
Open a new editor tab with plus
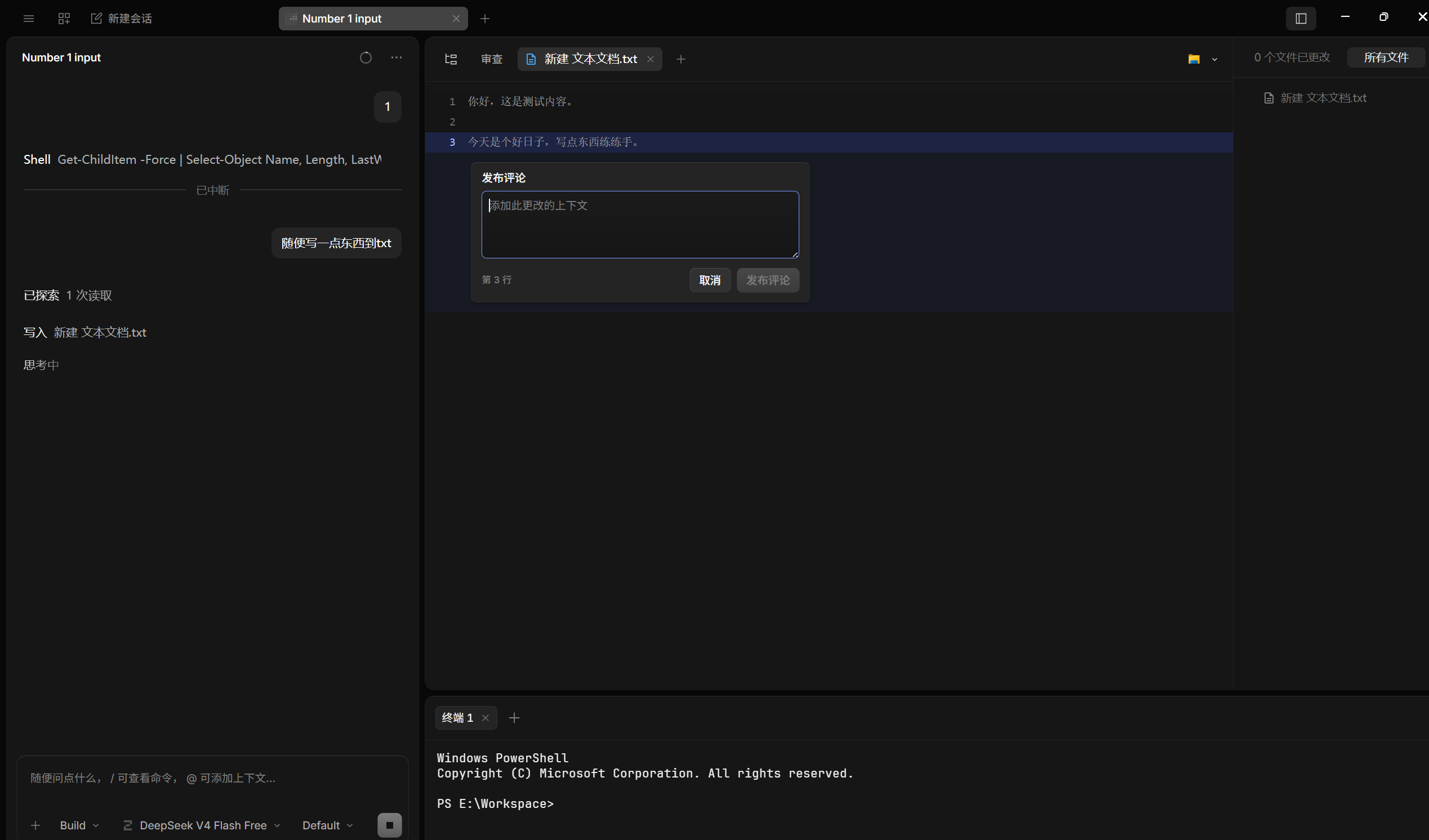[681, 59]
